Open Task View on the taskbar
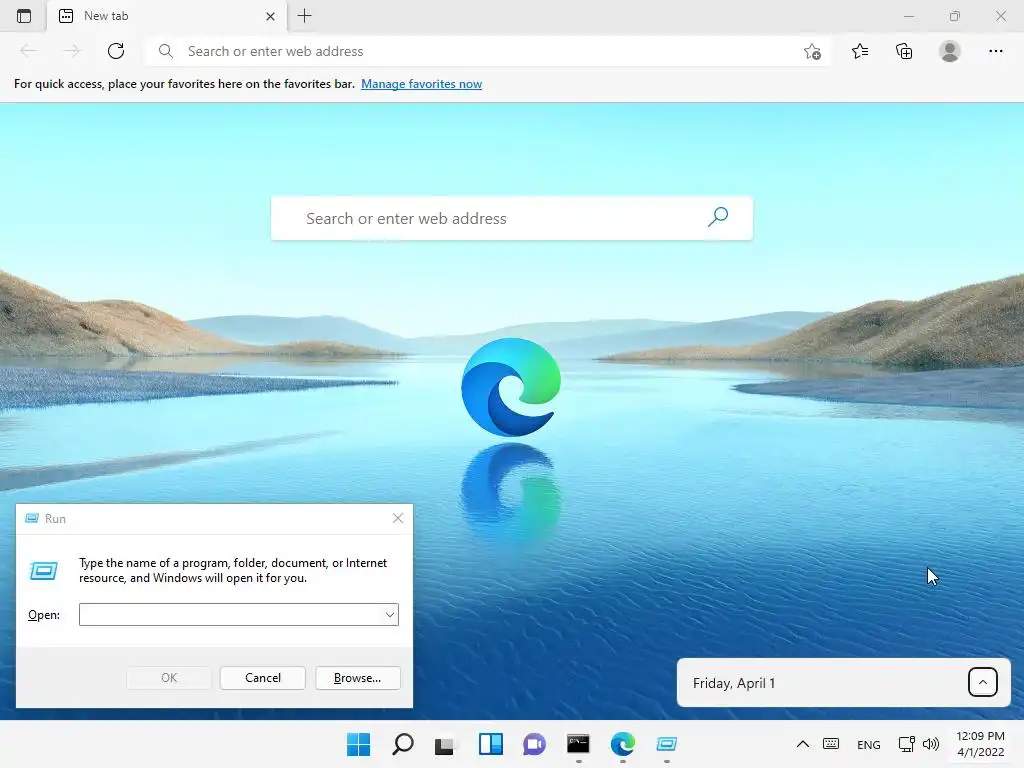The image size is (1024, 768). 445,744
